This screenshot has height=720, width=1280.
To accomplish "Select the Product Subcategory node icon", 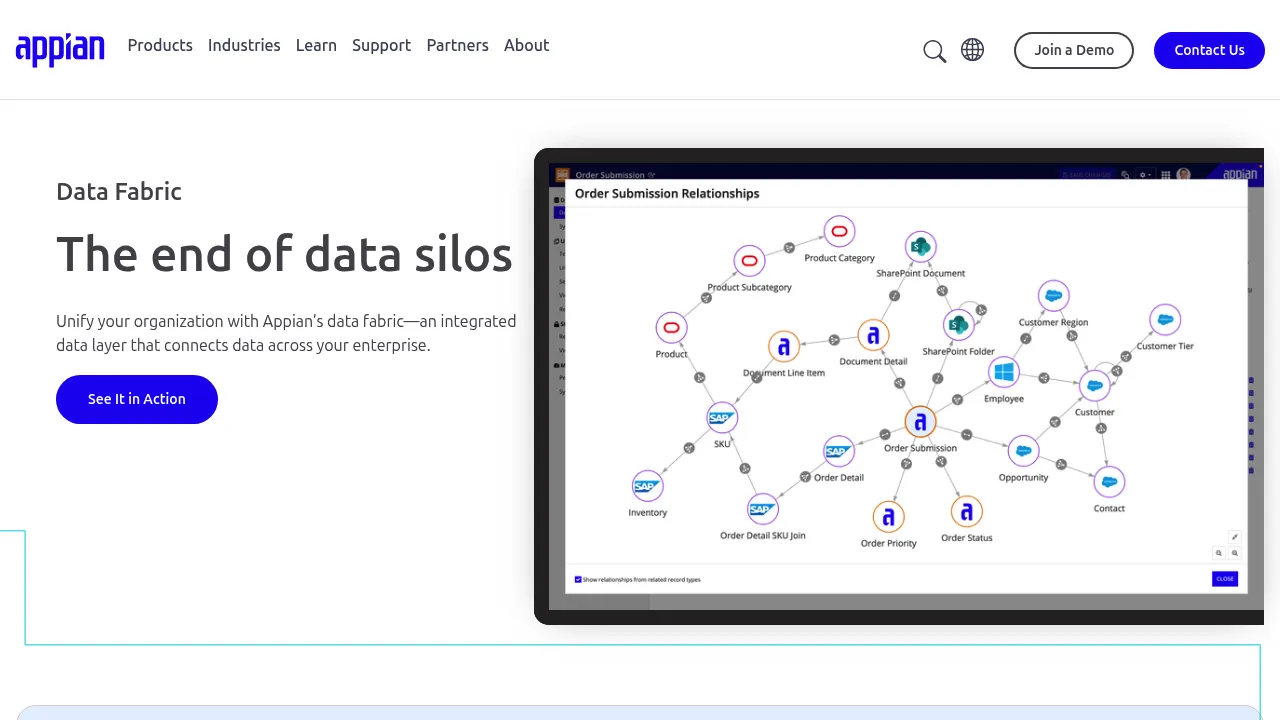I will tap(749, 262).
